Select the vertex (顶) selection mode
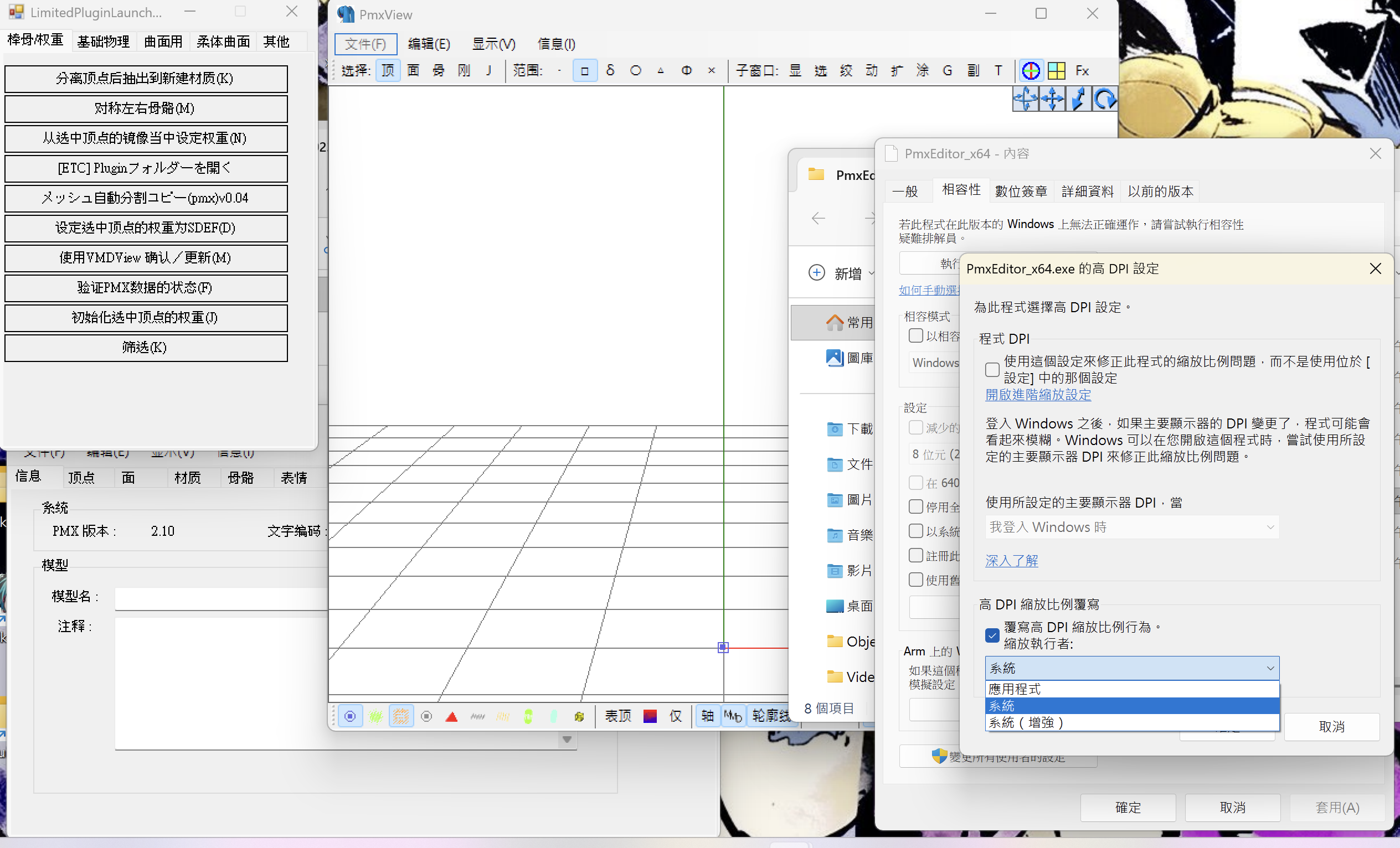Screen dimensions: 1400x848 pyautogui.click(x=388, y=70)
